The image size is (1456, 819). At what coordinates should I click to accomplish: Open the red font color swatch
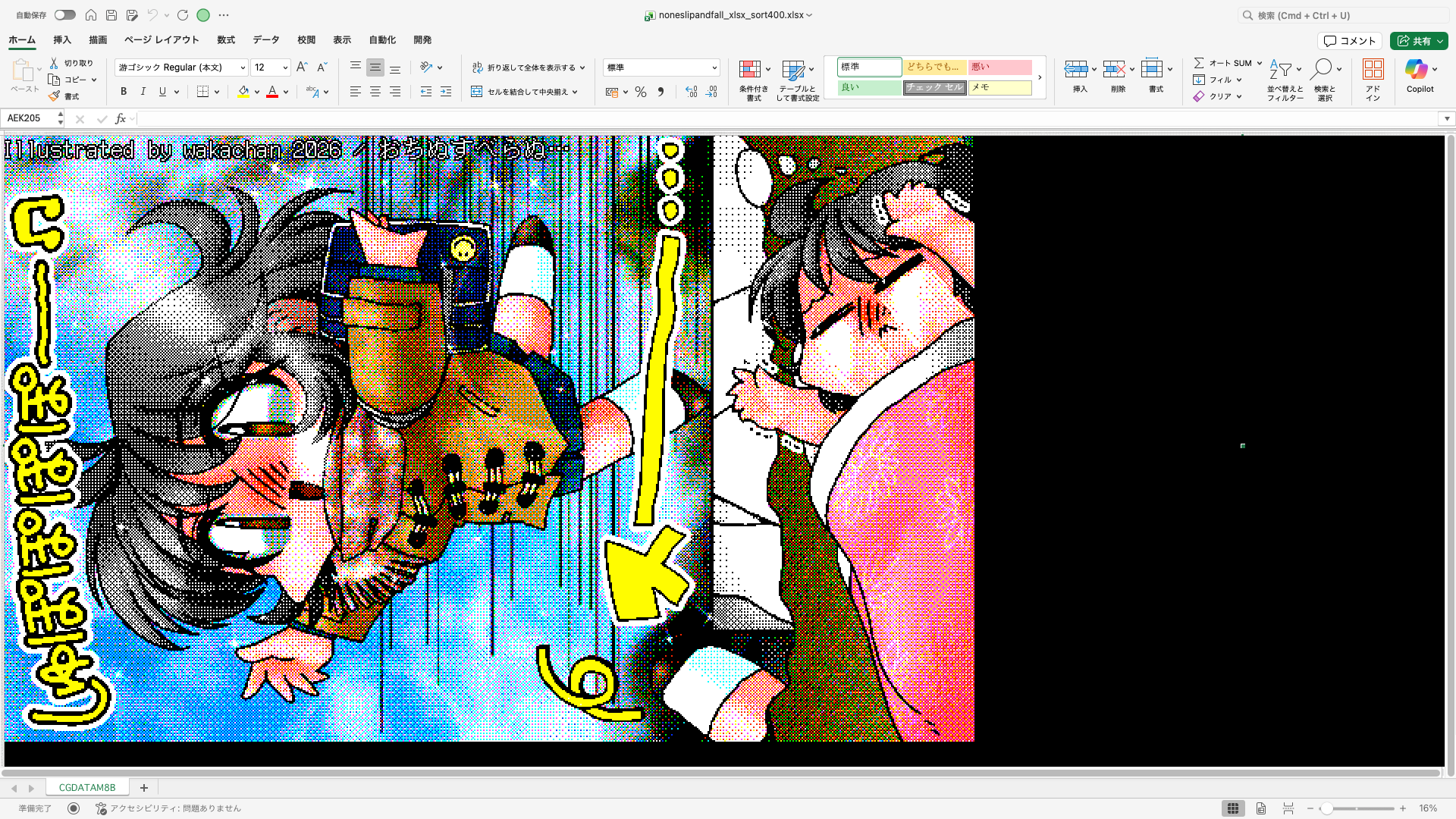272,91
